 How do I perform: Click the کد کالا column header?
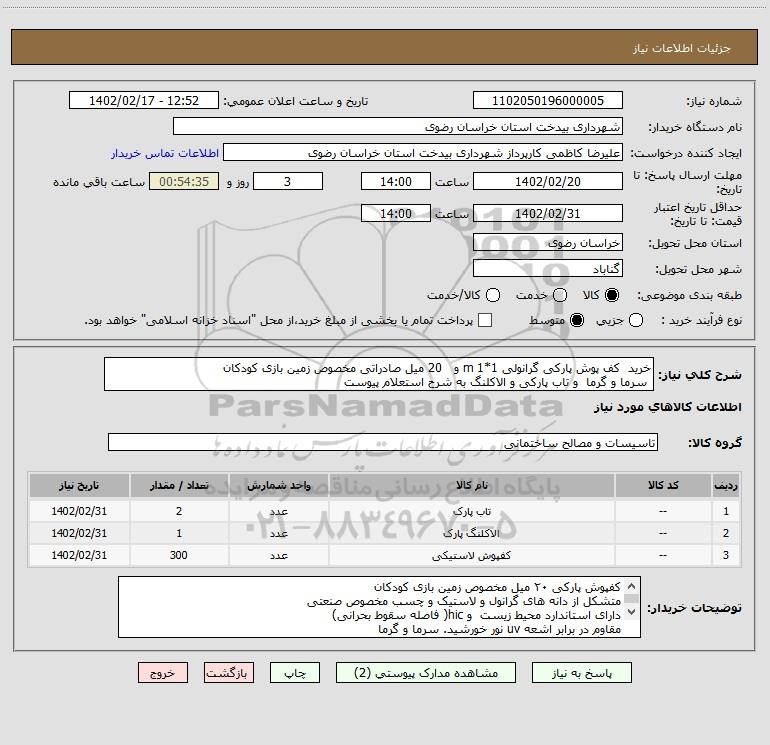click(x=663, y=485)
